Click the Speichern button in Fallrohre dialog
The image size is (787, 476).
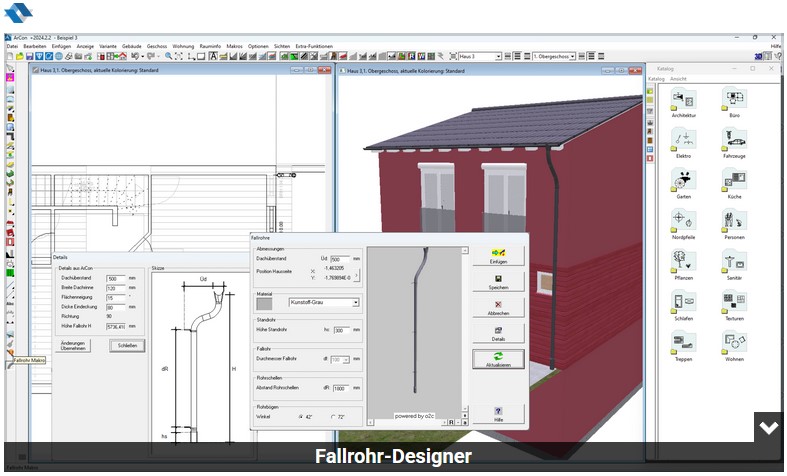click(498, 282)
